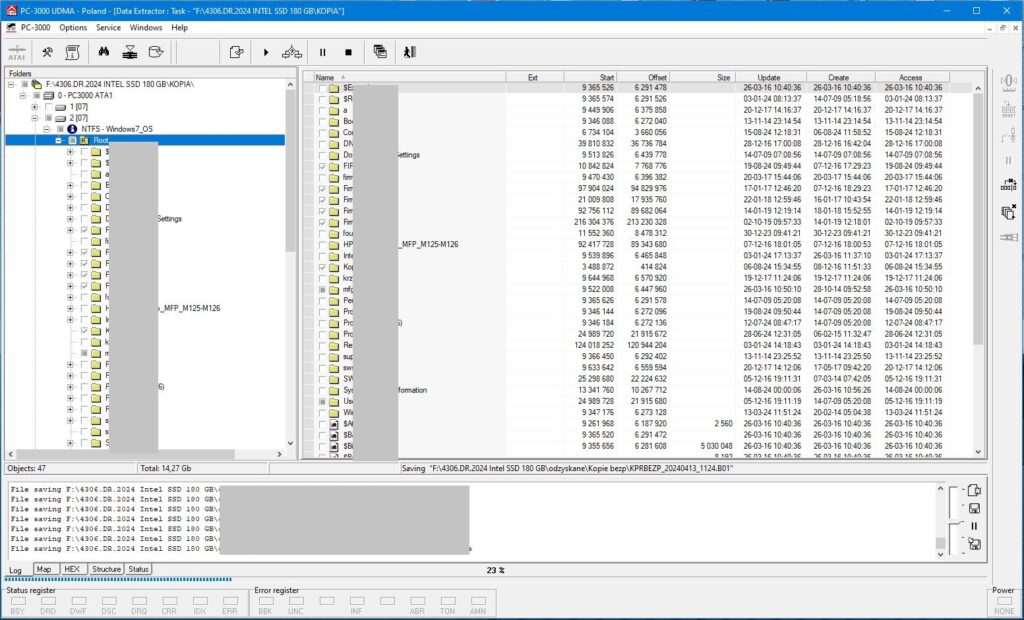Open the Windows menu

click(146, 27)
